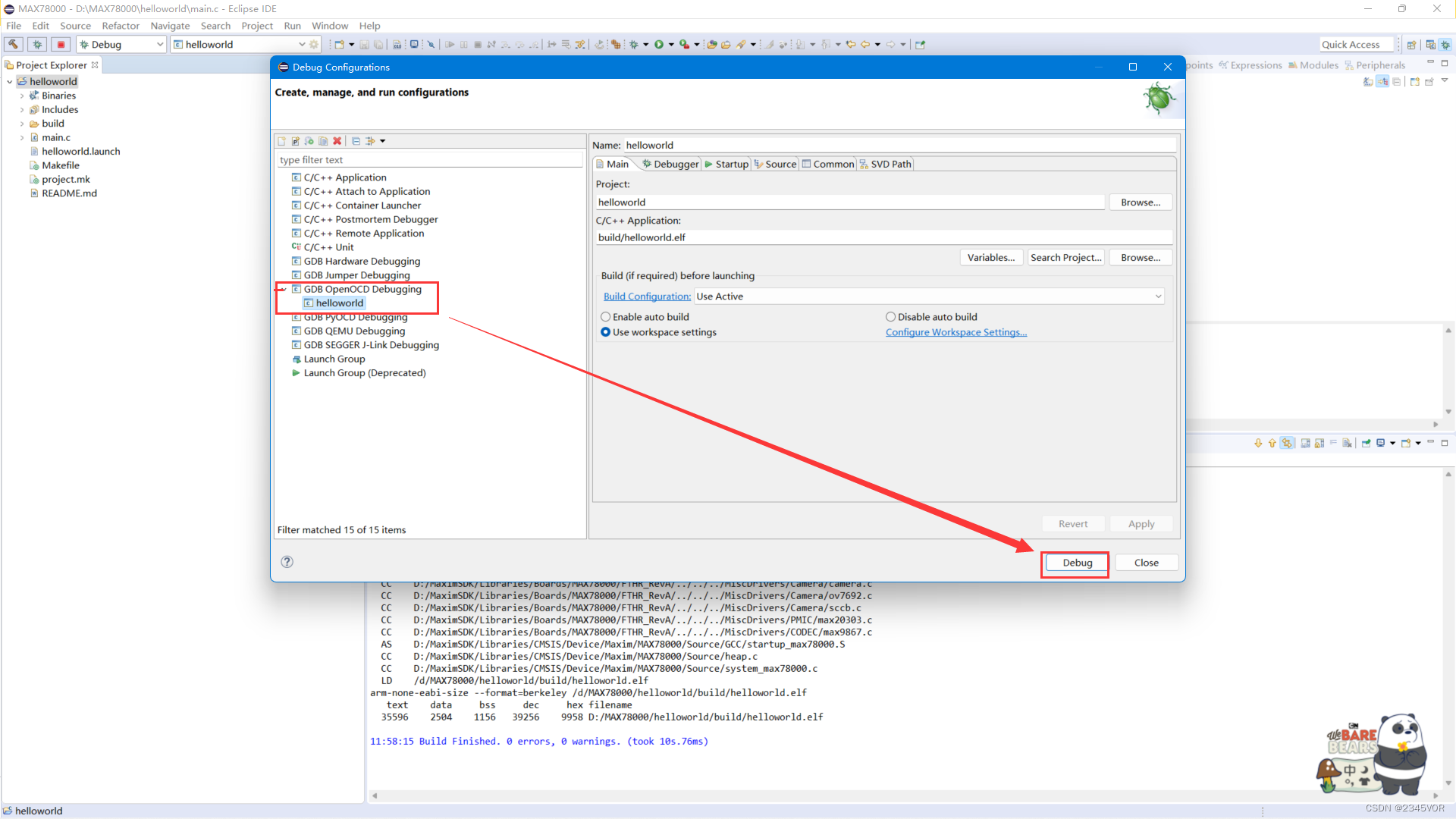Click the gear icon after the helloworld launch selector
This screenshot has width=1456, height=819.
pos(314,44)
